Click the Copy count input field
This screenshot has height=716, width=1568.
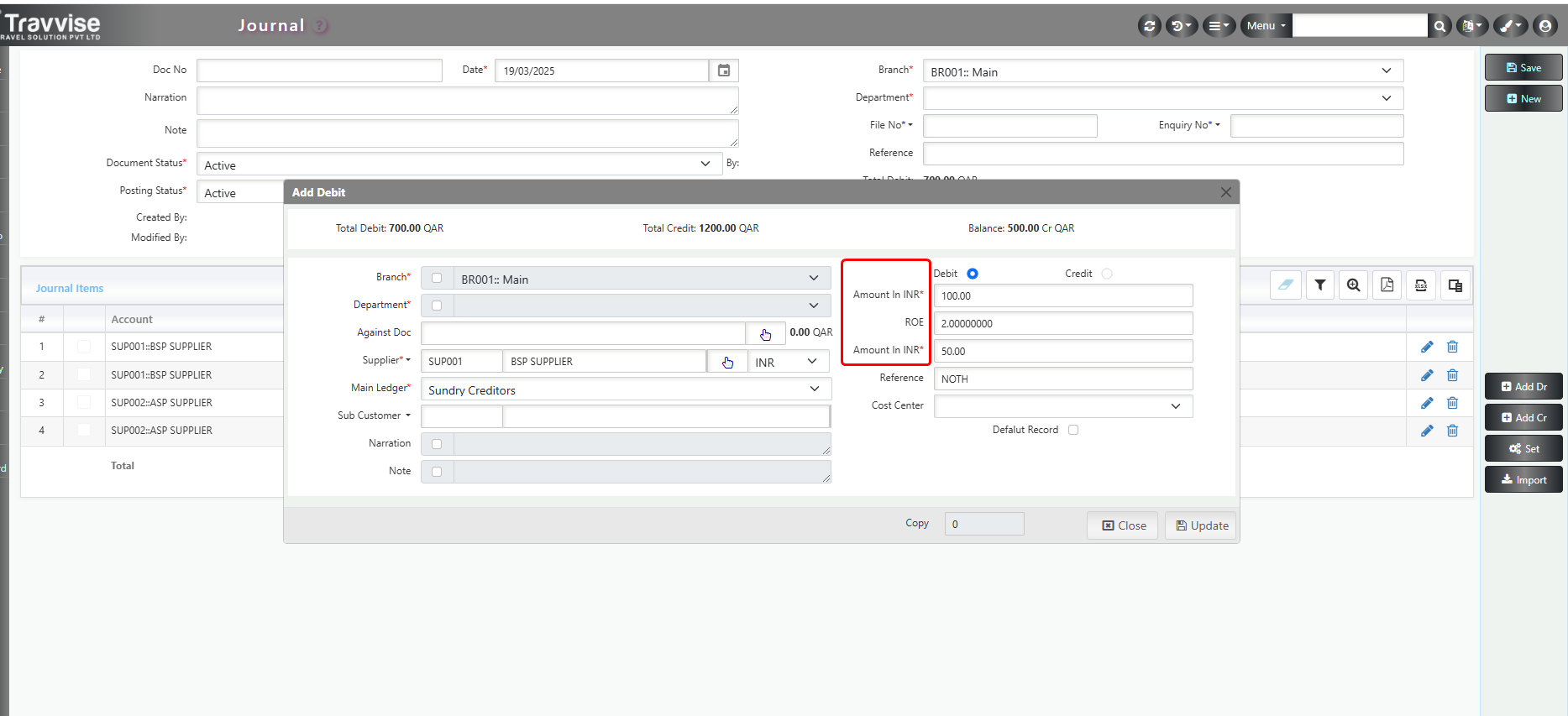(984, 524)
